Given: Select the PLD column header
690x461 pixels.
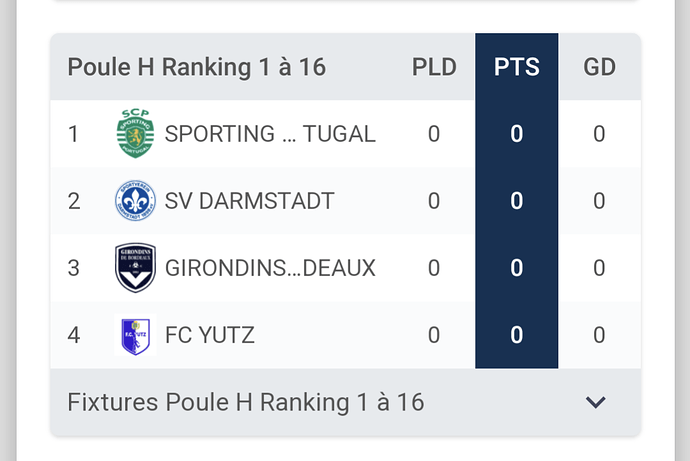Looking at the screenshot, I should click(434, 67).
